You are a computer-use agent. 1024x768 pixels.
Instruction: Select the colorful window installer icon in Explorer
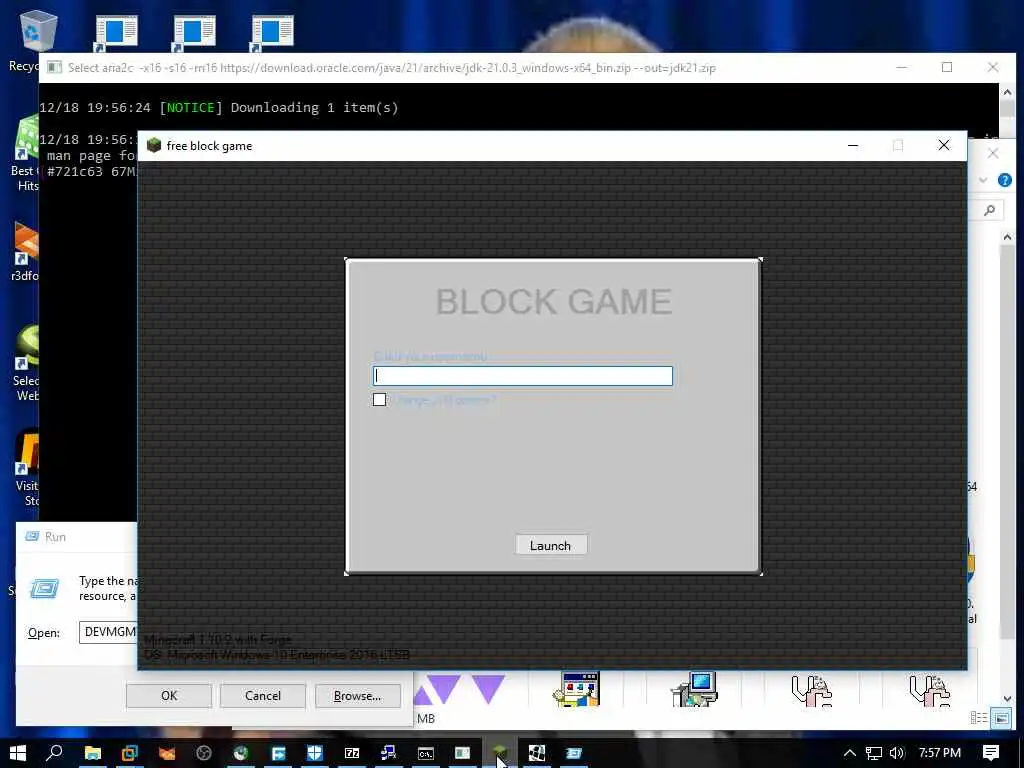(576, 690)
